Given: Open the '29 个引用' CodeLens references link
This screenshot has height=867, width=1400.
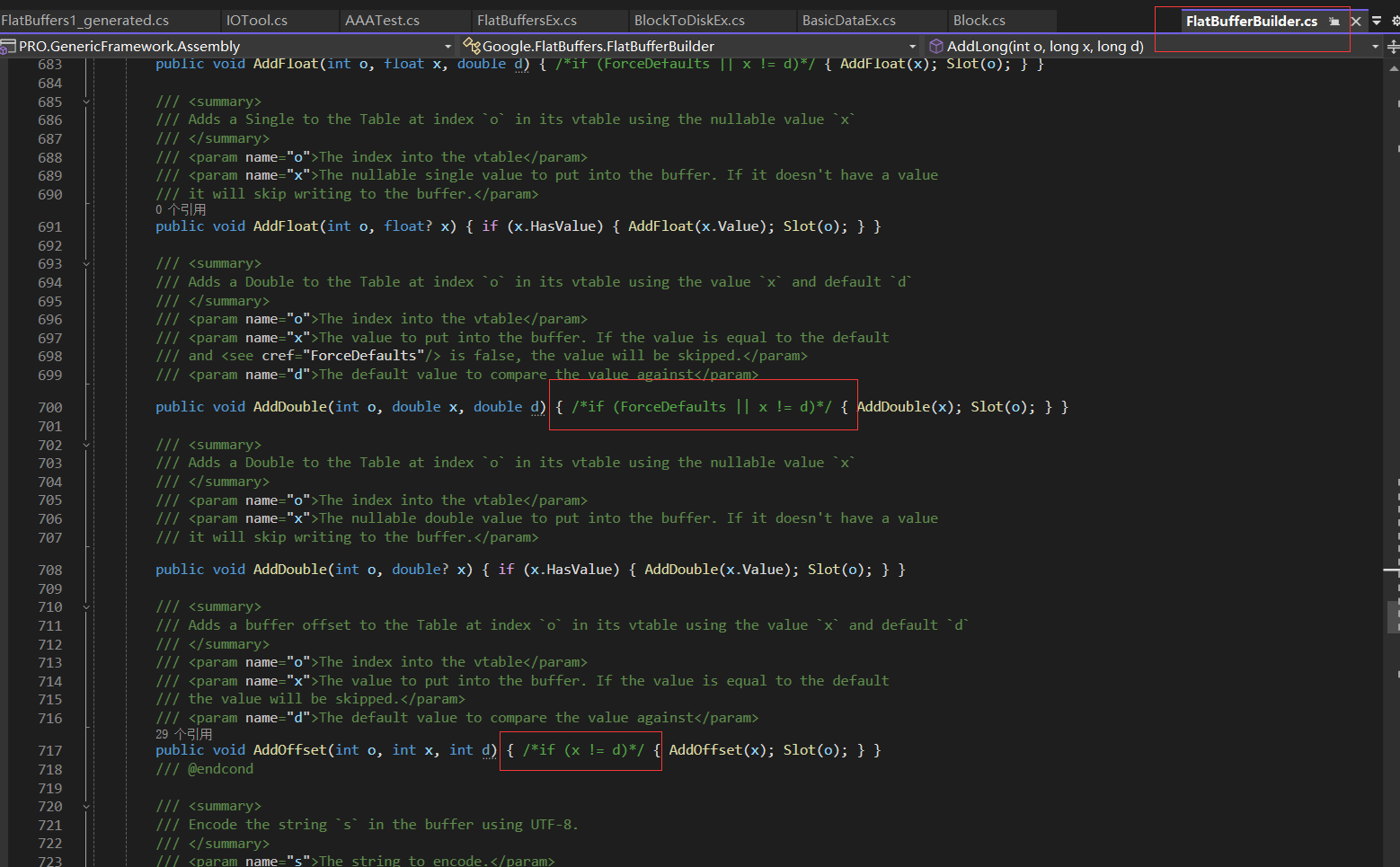Looking at the screenshot, I should coord(183,734).
